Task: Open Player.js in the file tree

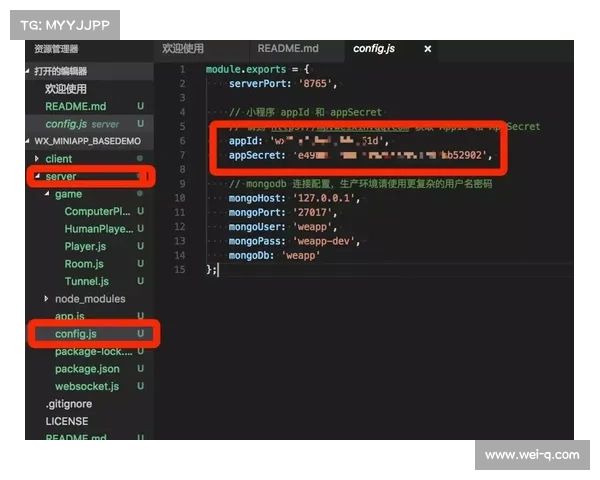Action: (85, 247)
